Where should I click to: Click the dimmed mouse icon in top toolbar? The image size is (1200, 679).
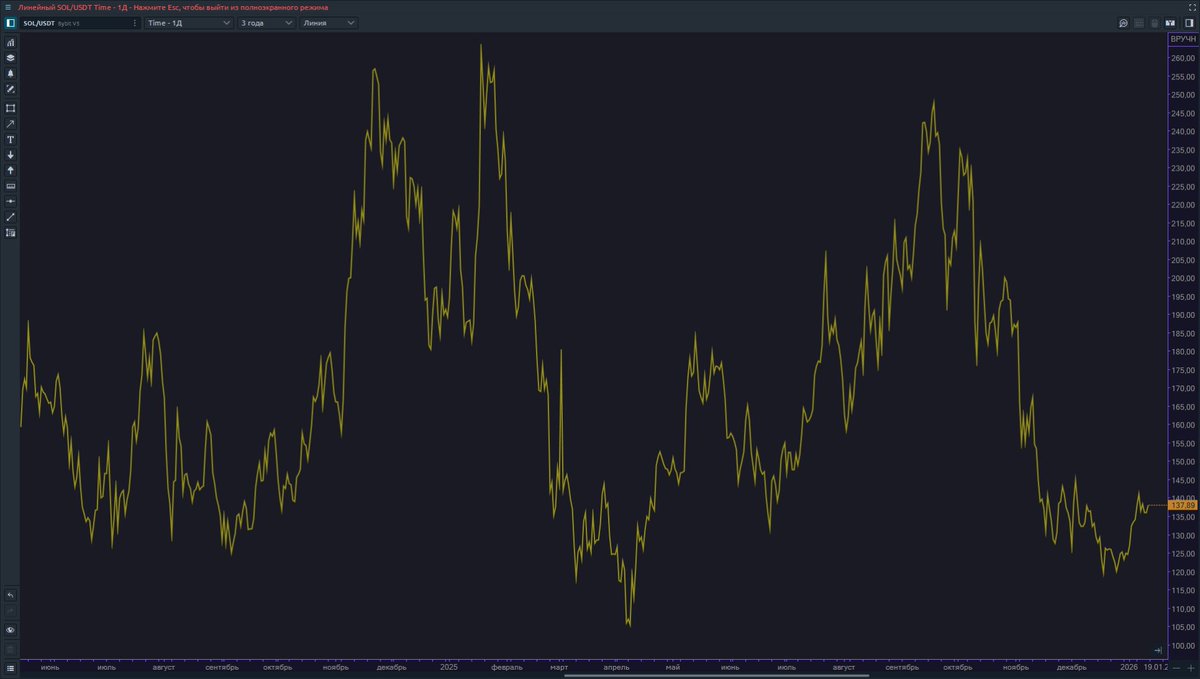[1154, 23]
